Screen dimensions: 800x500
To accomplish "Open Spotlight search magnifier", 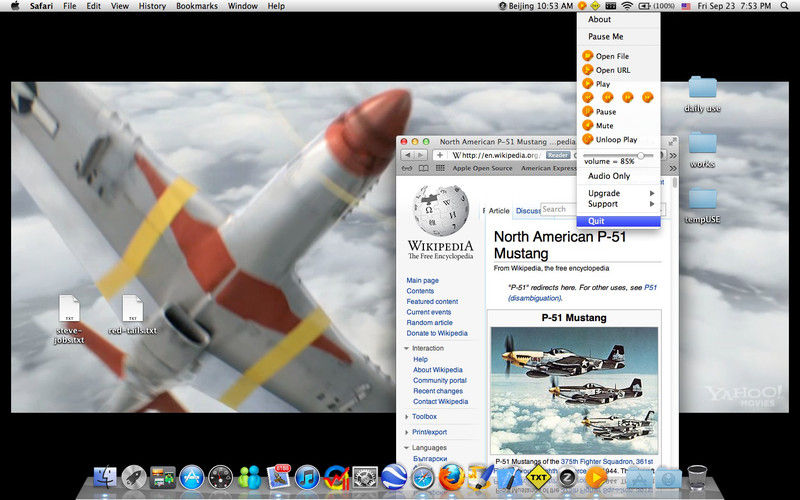I will coord(785,6).
